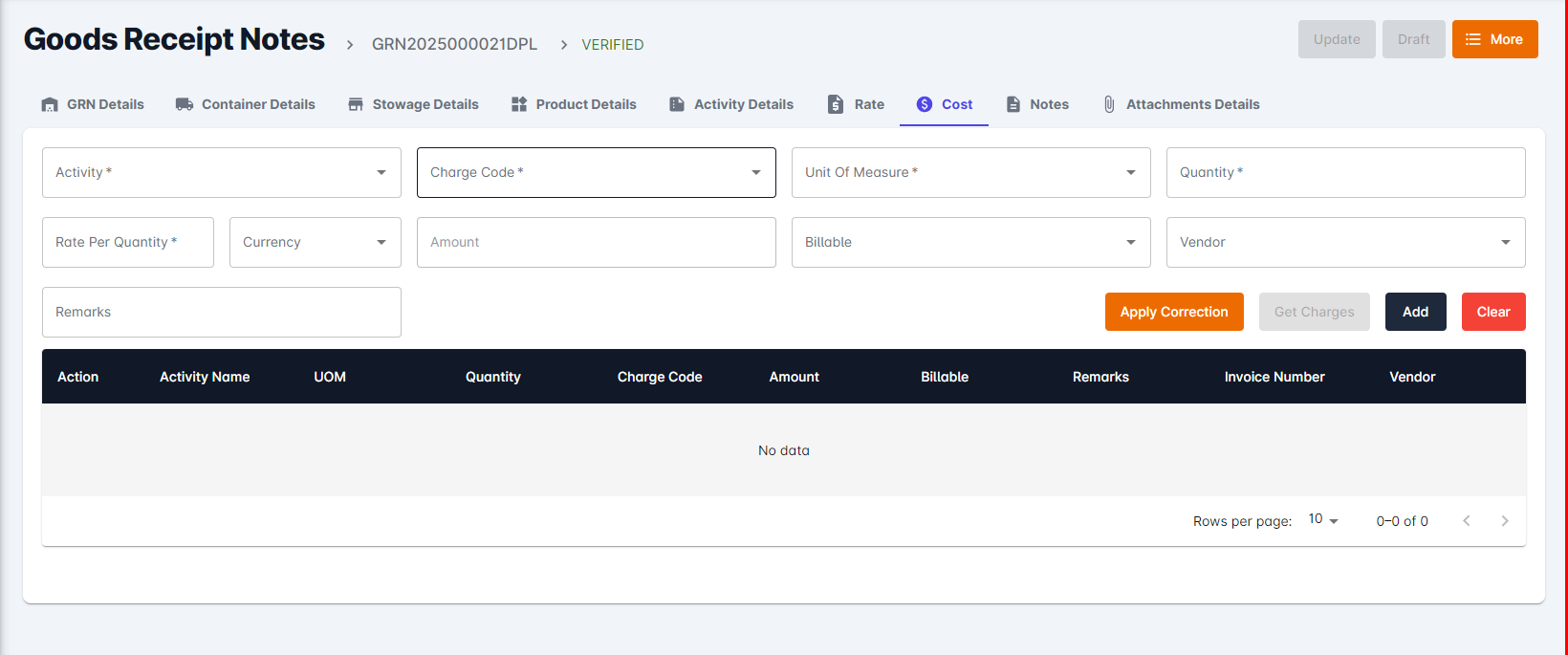
Task: Open the More menu button
Action: (x=1494, y=39)
